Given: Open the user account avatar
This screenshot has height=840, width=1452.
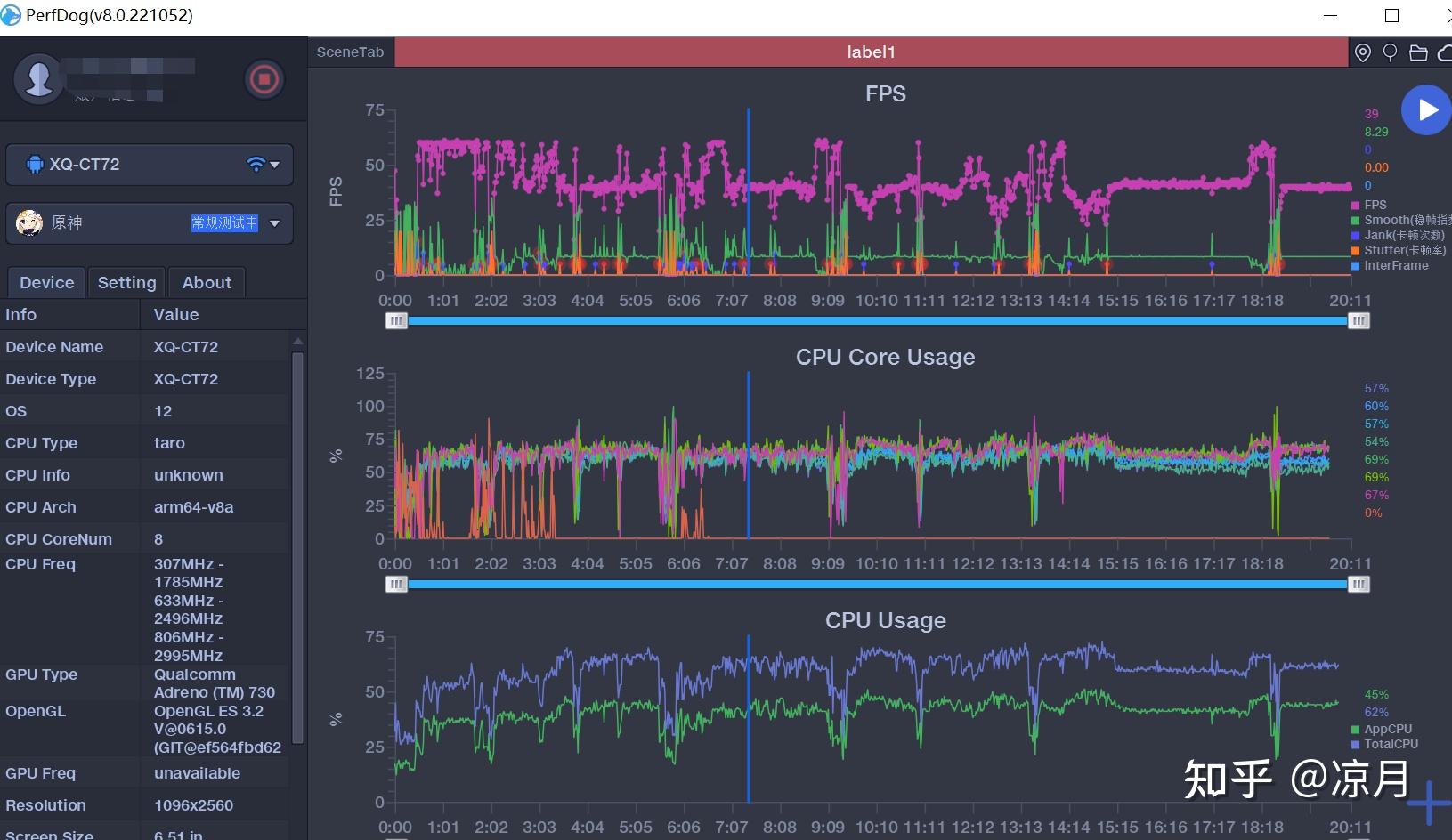Looking at the screenshot, I should (x=38, y=79).
